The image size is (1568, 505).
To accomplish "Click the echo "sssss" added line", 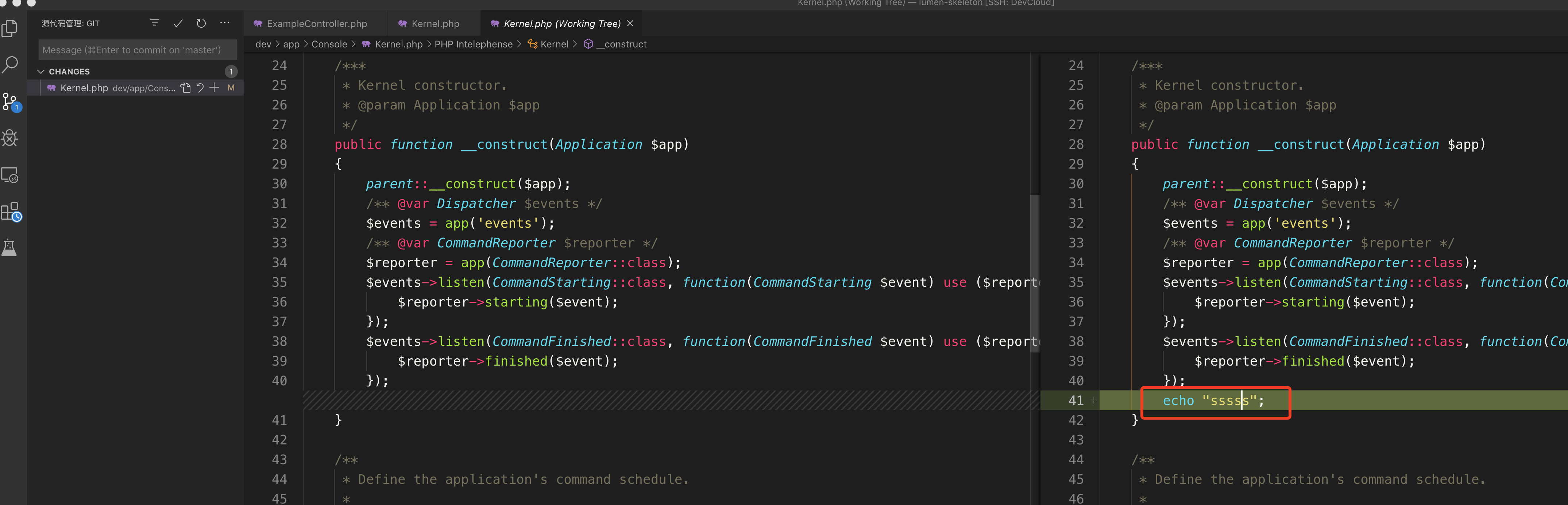I will 1213,400.
